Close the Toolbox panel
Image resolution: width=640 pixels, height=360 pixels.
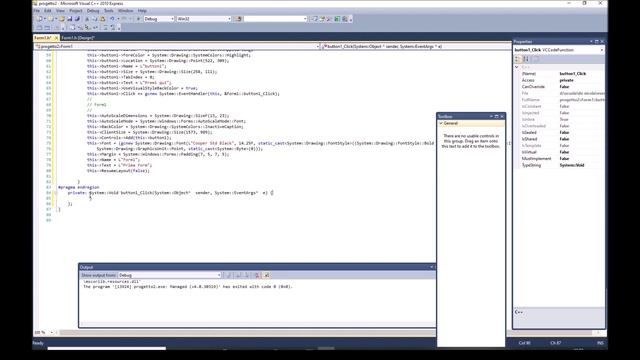coord(502,116)
